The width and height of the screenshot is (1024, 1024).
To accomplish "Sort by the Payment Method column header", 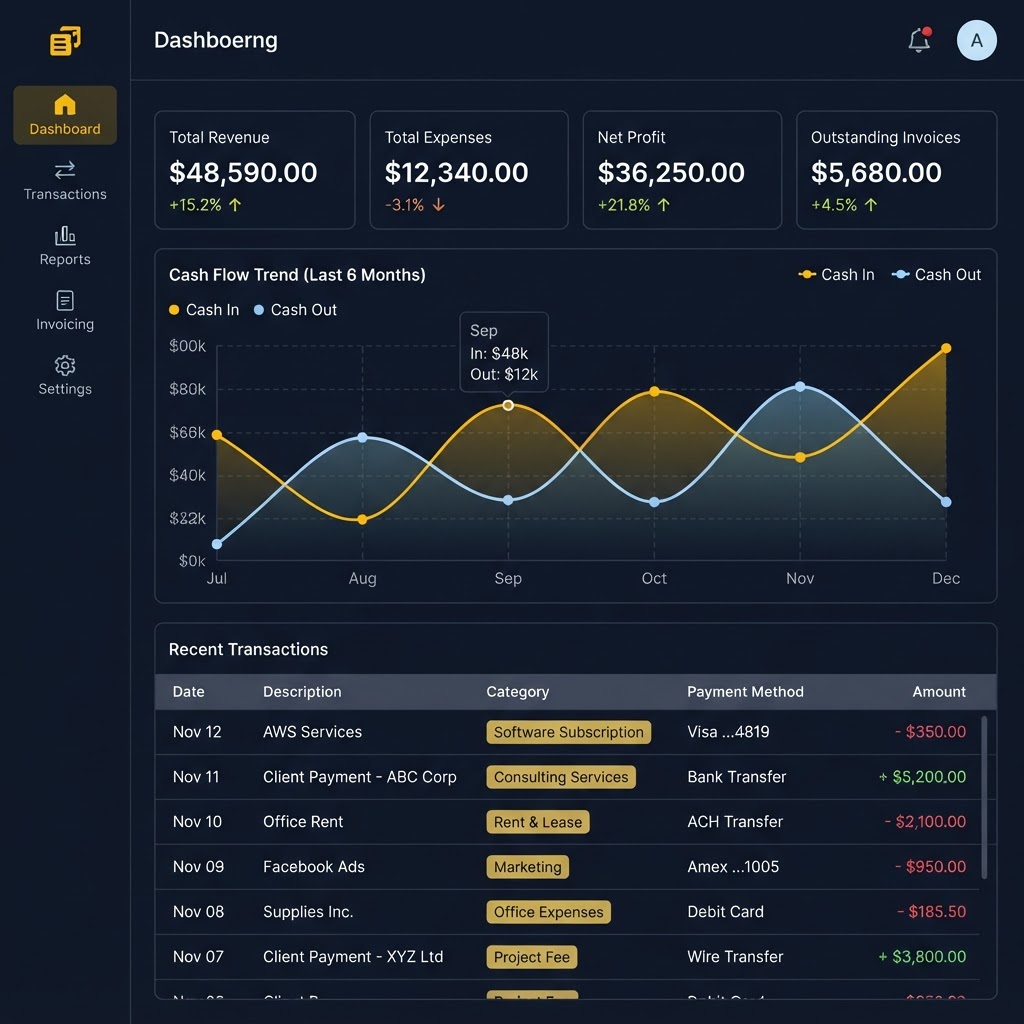I will (x=745, y=692).
